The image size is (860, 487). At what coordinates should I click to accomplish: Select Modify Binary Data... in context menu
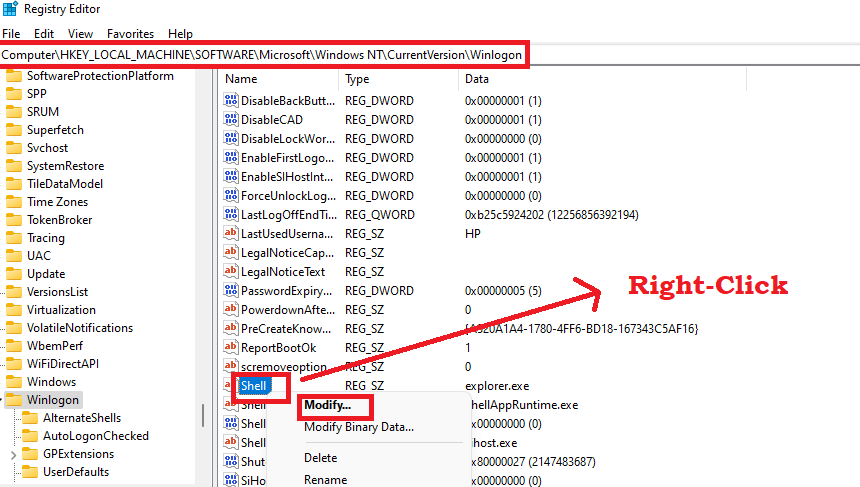[358, 427]
